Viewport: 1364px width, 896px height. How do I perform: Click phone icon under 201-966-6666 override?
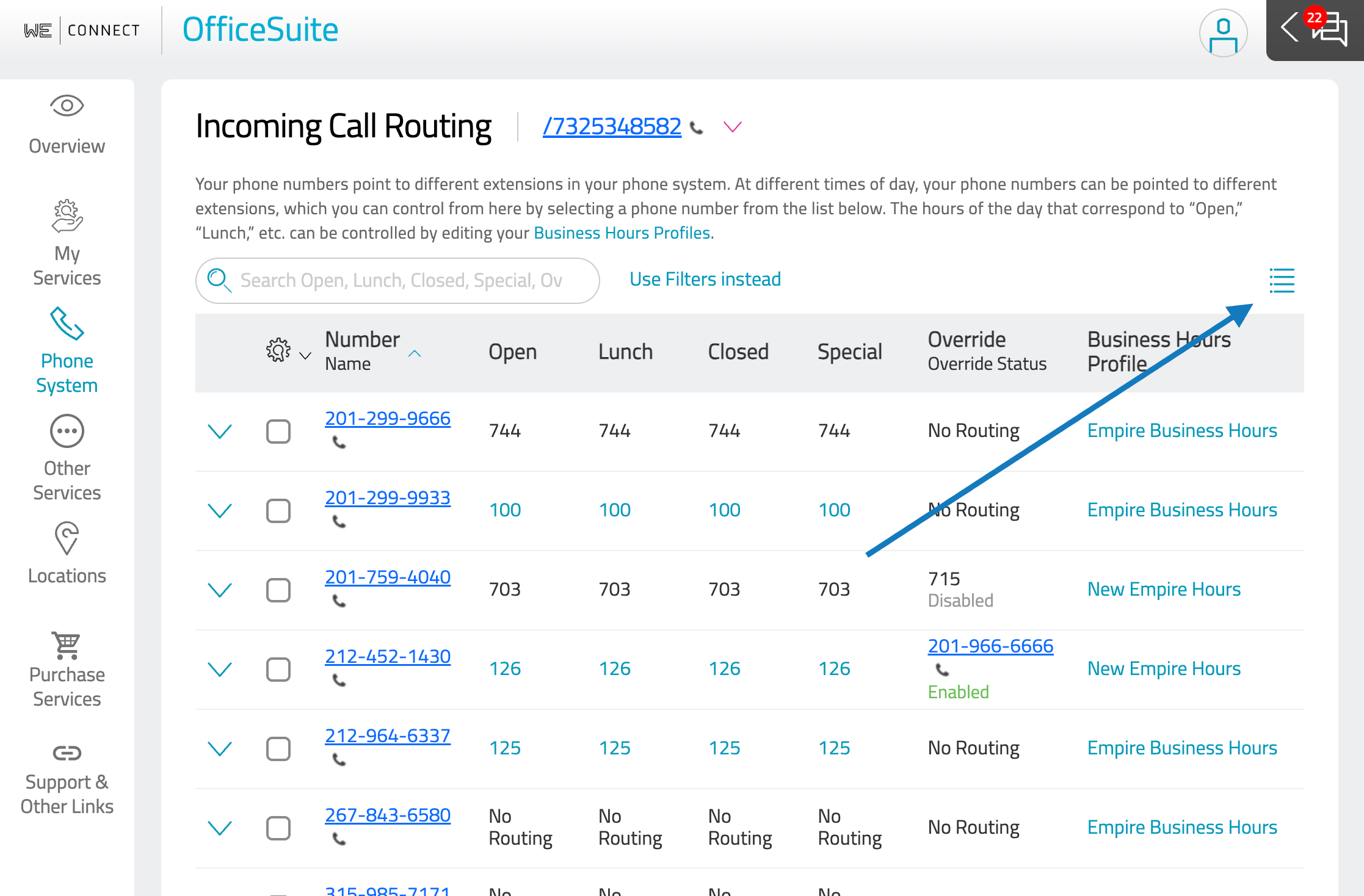point(942,670)
